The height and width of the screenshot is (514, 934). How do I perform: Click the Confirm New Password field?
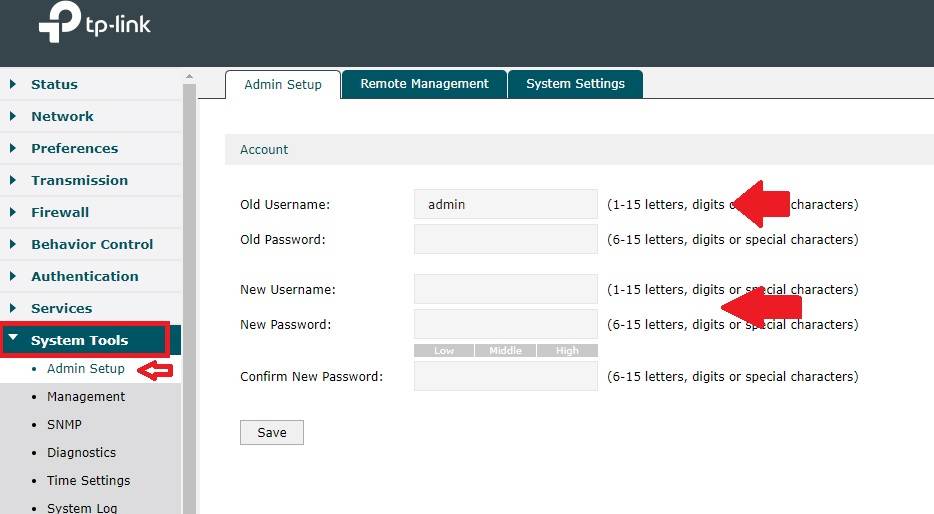coord(506,376)
